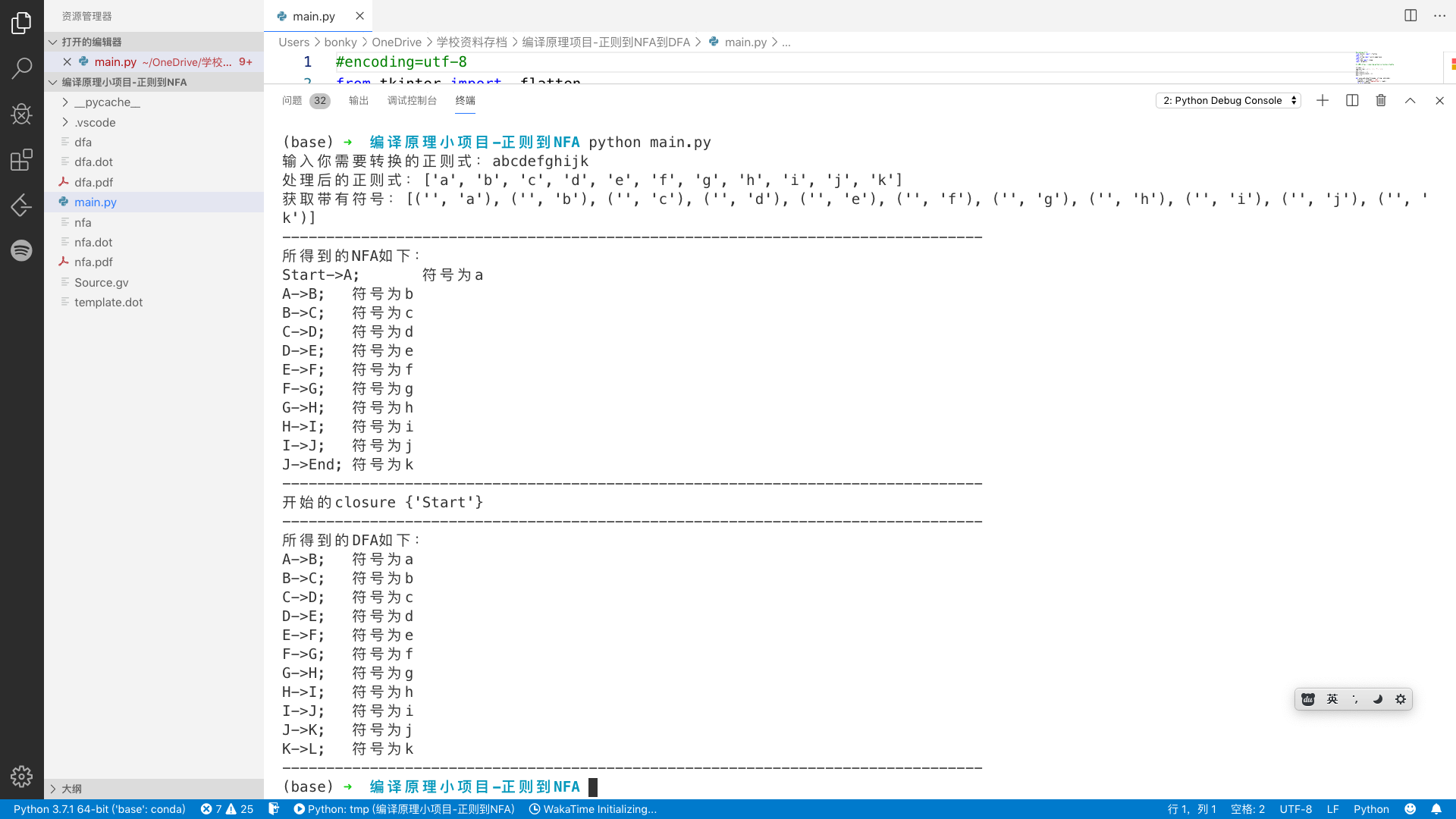Open a new terminal with the plus icon

[x=1322, y=100]
